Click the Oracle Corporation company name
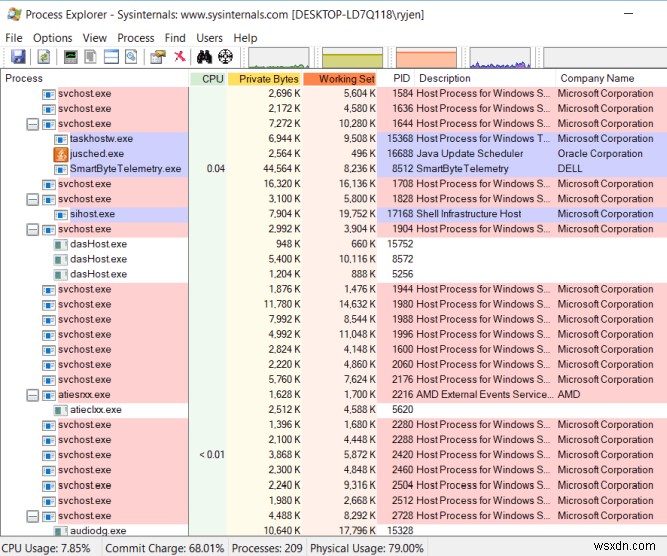This screenshot has width=667, height=556. 600,154
